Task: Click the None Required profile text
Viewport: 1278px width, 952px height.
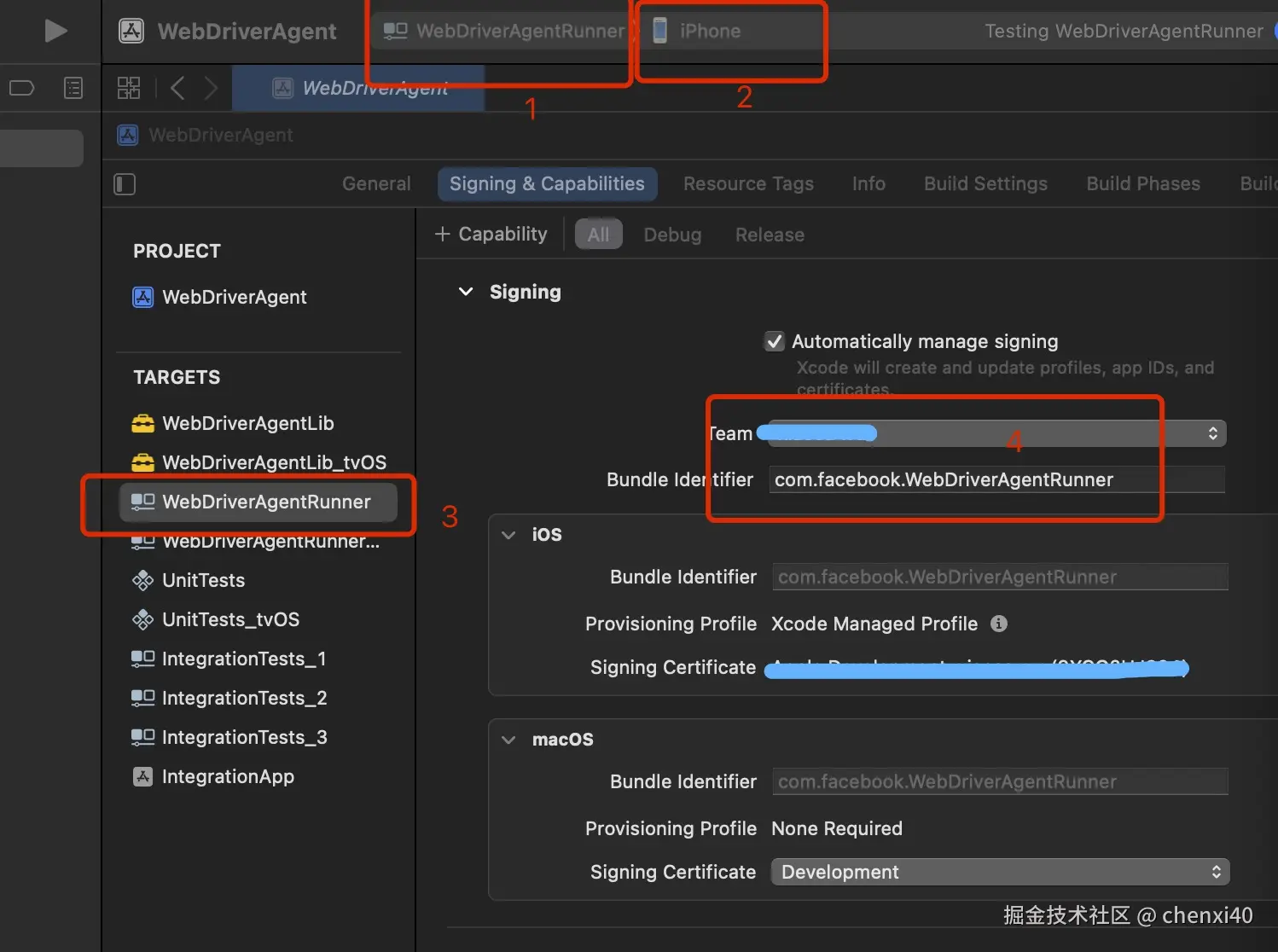Action: coord(836,828)
